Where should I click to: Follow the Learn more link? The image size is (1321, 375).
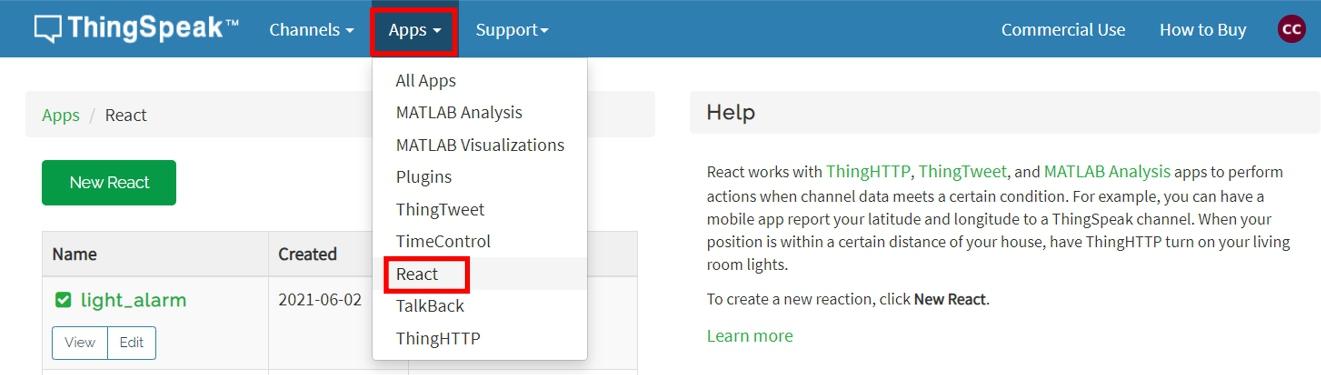(x=750, y=335)
